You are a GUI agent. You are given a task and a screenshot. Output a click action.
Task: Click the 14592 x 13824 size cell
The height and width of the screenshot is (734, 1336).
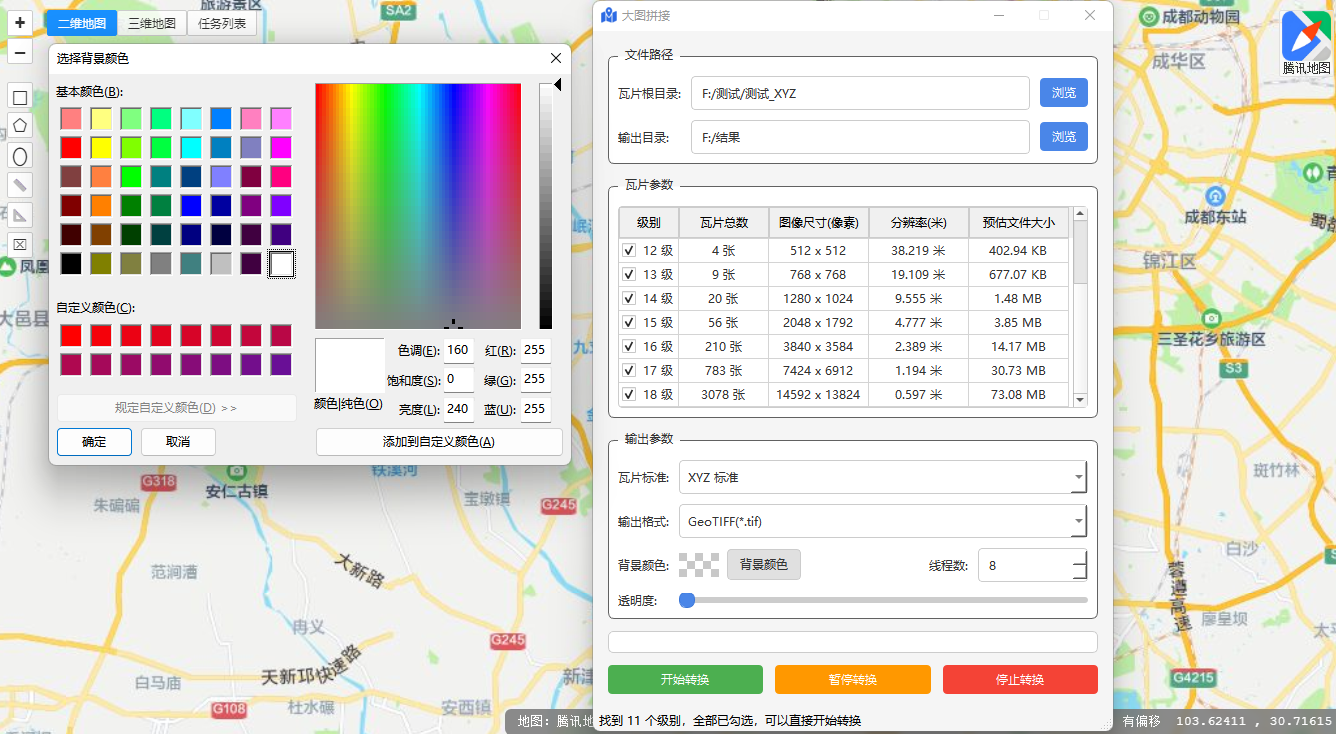coord(819,394)
